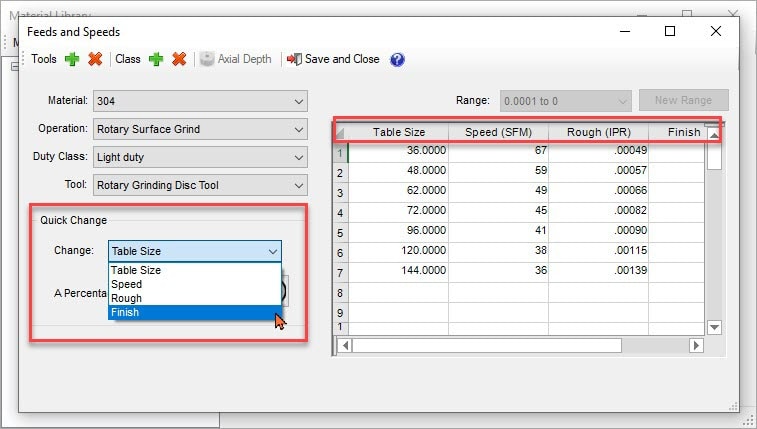Click the green plus icon next to Class

point(156,59)
